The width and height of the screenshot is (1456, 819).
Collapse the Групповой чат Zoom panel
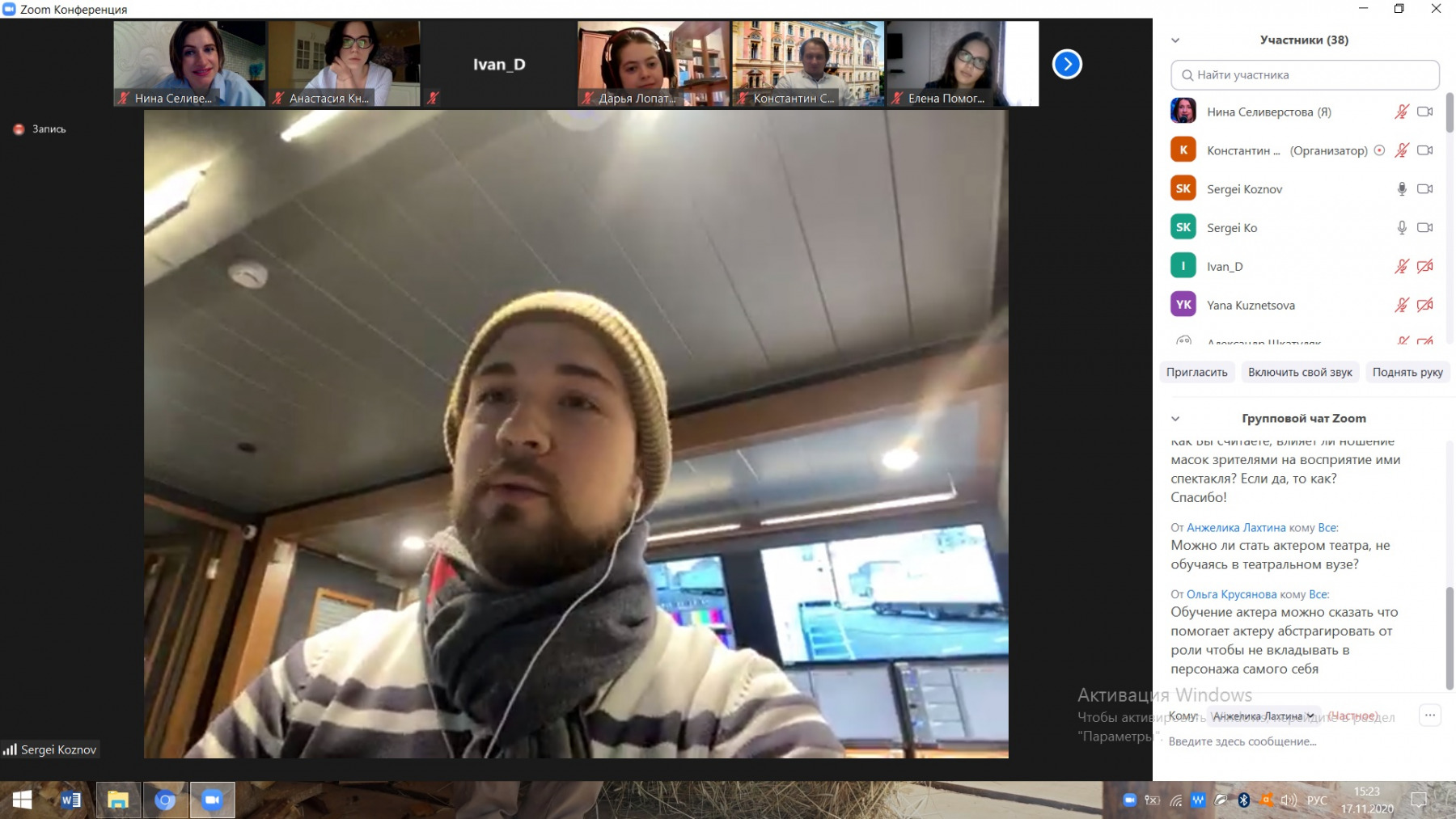coord(1175,419)
